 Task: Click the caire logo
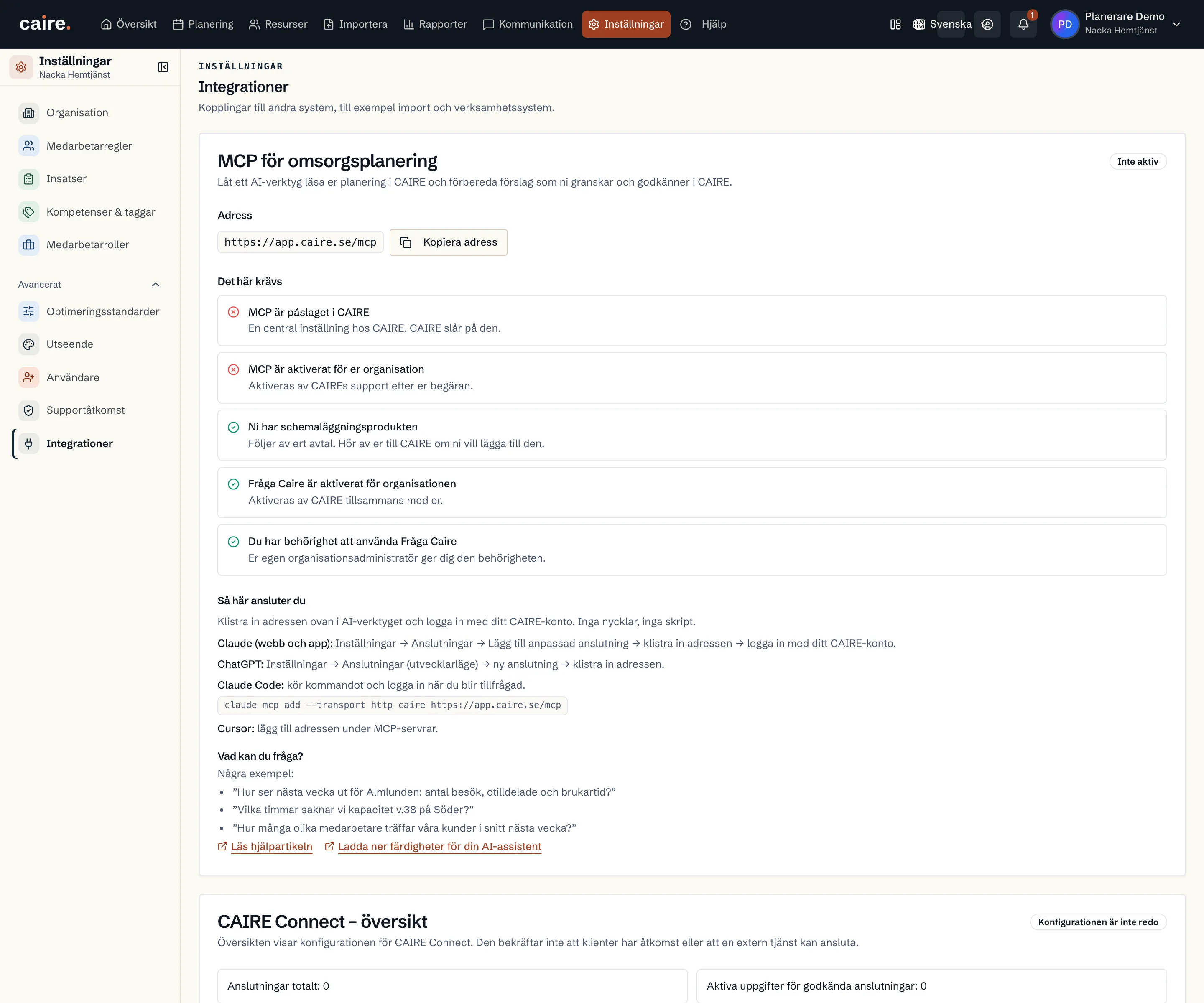45,24
